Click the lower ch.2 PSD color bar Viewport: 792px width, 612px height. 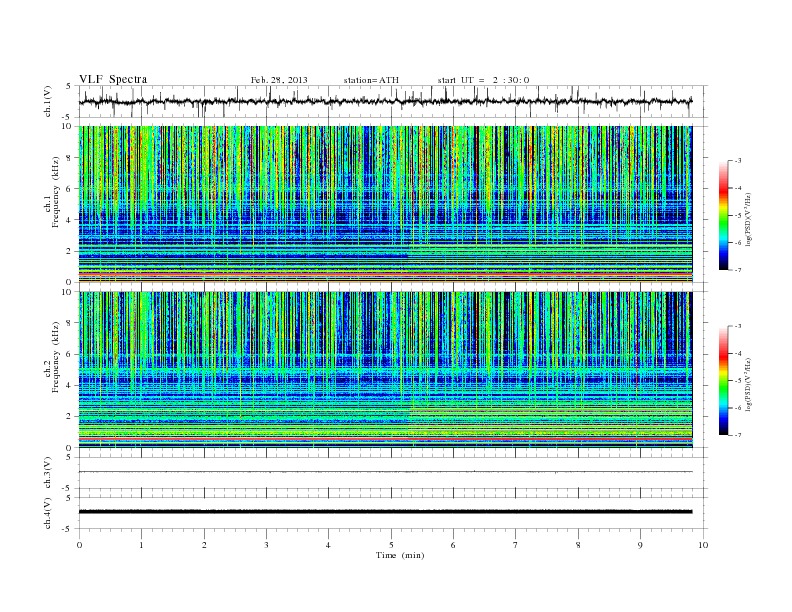point(724,380)
